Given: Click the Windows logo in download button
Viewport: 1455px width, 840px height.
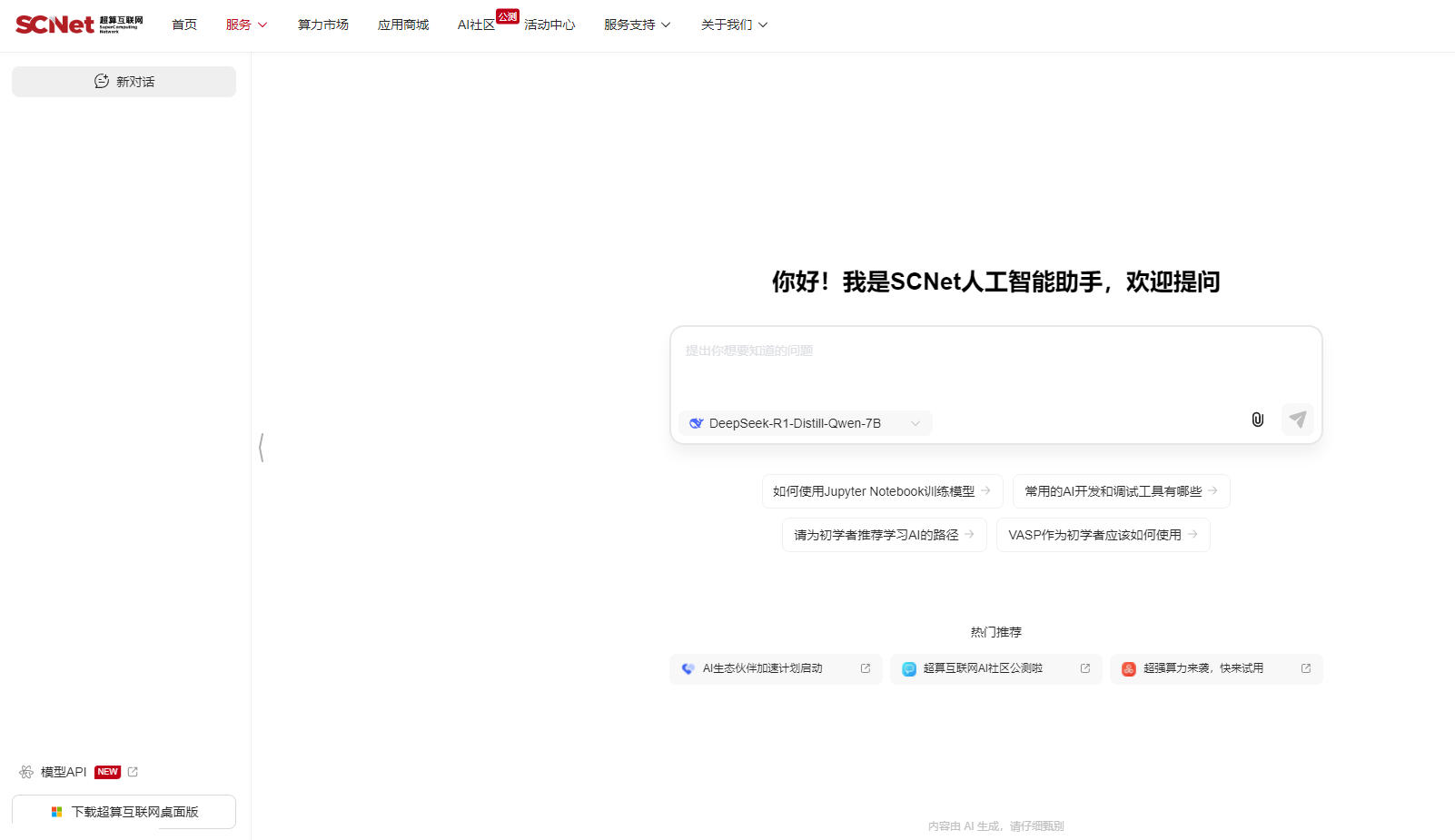Looking at the screenshot, I should (56, 812).
